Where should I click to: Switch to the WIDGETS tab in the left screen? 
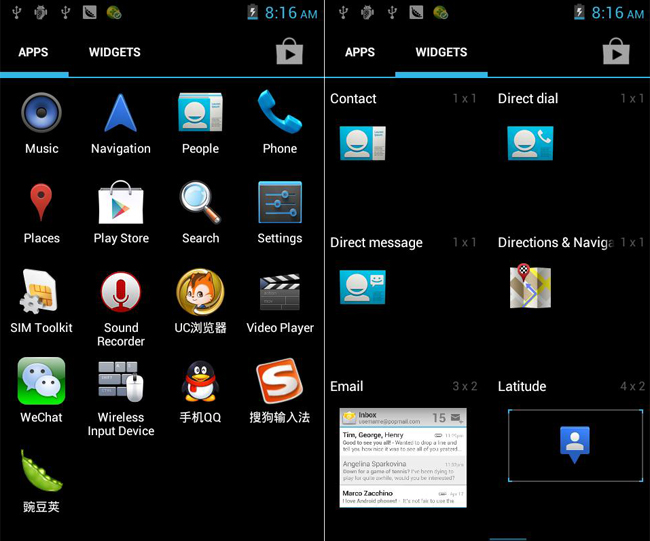(115, 52)
